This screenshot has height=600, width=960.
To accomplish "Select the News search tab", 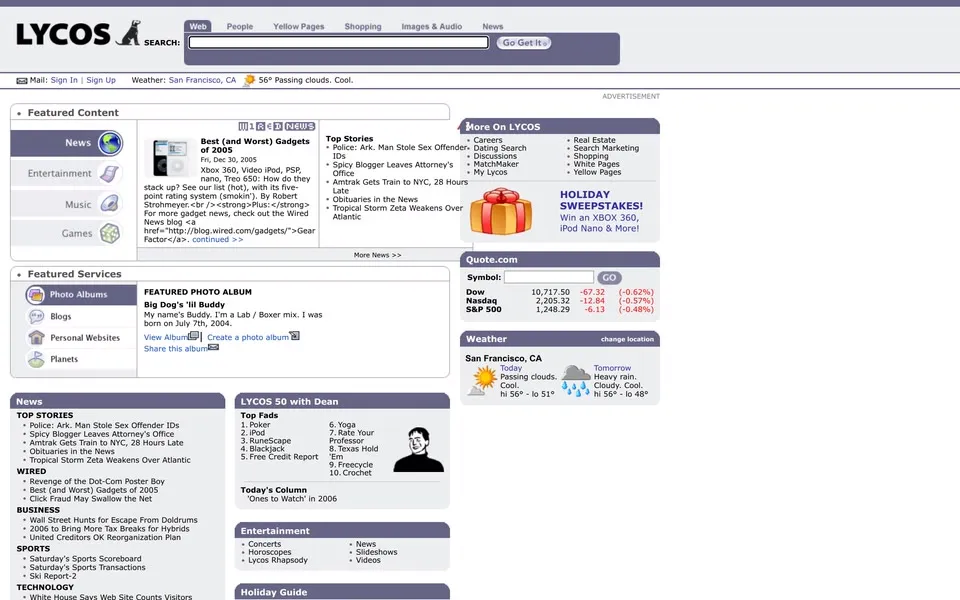I will (x=492, y=26).
